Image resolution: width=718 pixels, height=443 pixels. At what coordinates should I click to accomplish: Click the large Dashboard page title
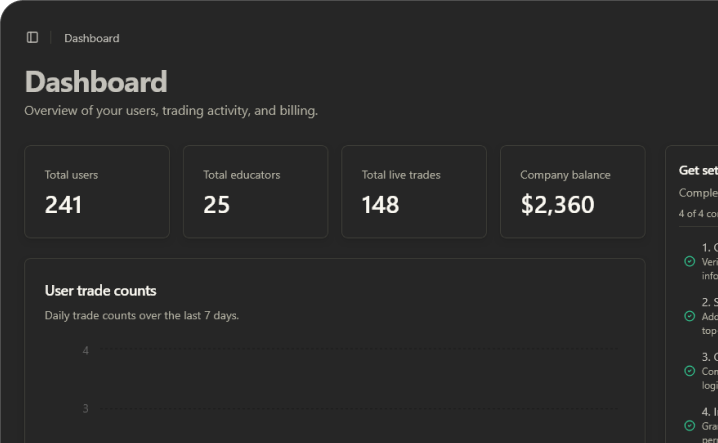(x=96, y=82)
